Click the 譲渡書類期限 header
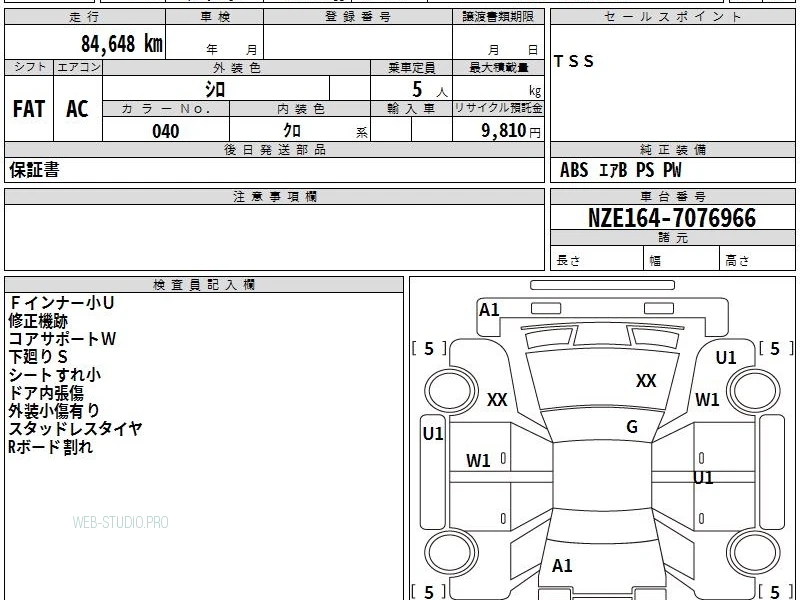The image size is (800, 600). 498,17
